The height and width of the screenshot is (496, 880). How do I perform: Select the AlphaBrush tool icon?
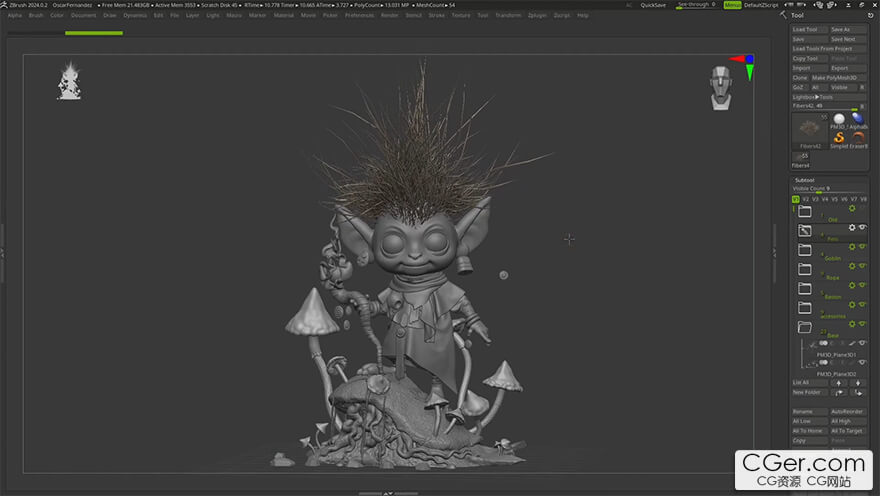pyautogui.click(x=858, y=118)
